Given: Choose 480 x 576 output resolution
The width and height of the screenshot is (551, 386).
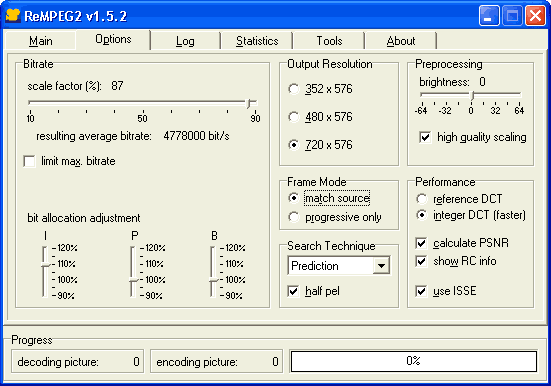Looking at the screenshot, I should 294,117.
